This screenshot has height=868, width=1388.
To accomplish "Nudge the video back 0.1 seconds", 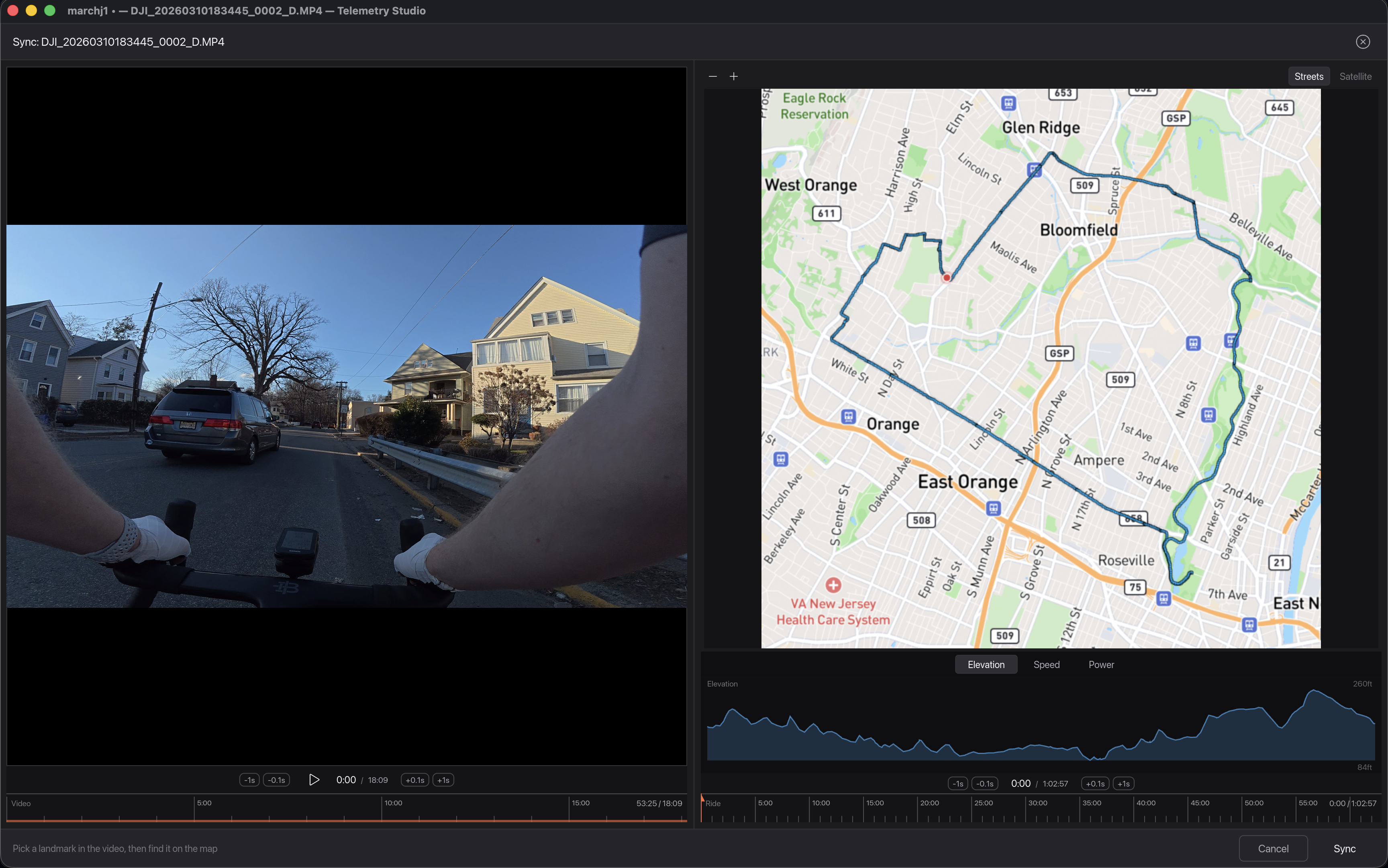I will (x=276, y=780).
